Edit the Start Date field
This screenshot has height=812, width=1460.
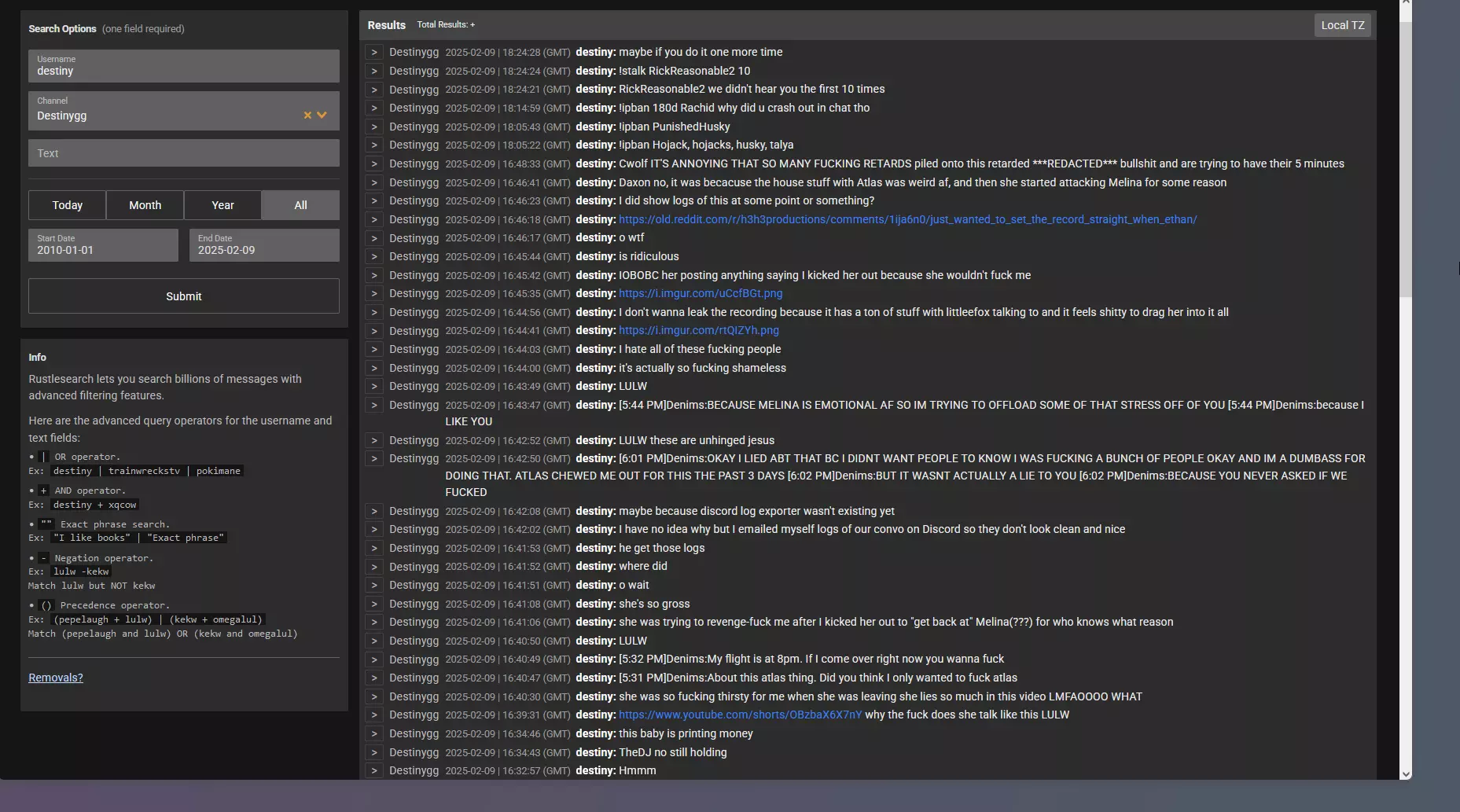point(103,245)
